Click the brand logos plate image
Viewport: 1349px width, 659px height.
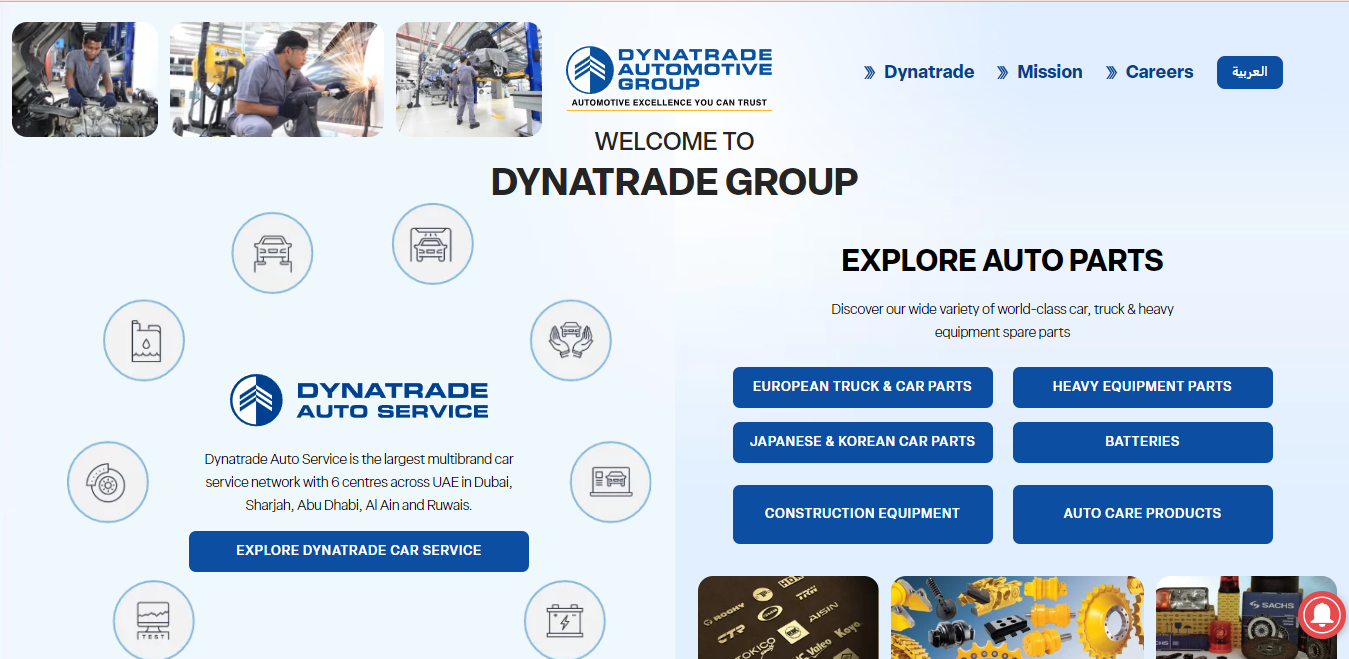point(788,617)
